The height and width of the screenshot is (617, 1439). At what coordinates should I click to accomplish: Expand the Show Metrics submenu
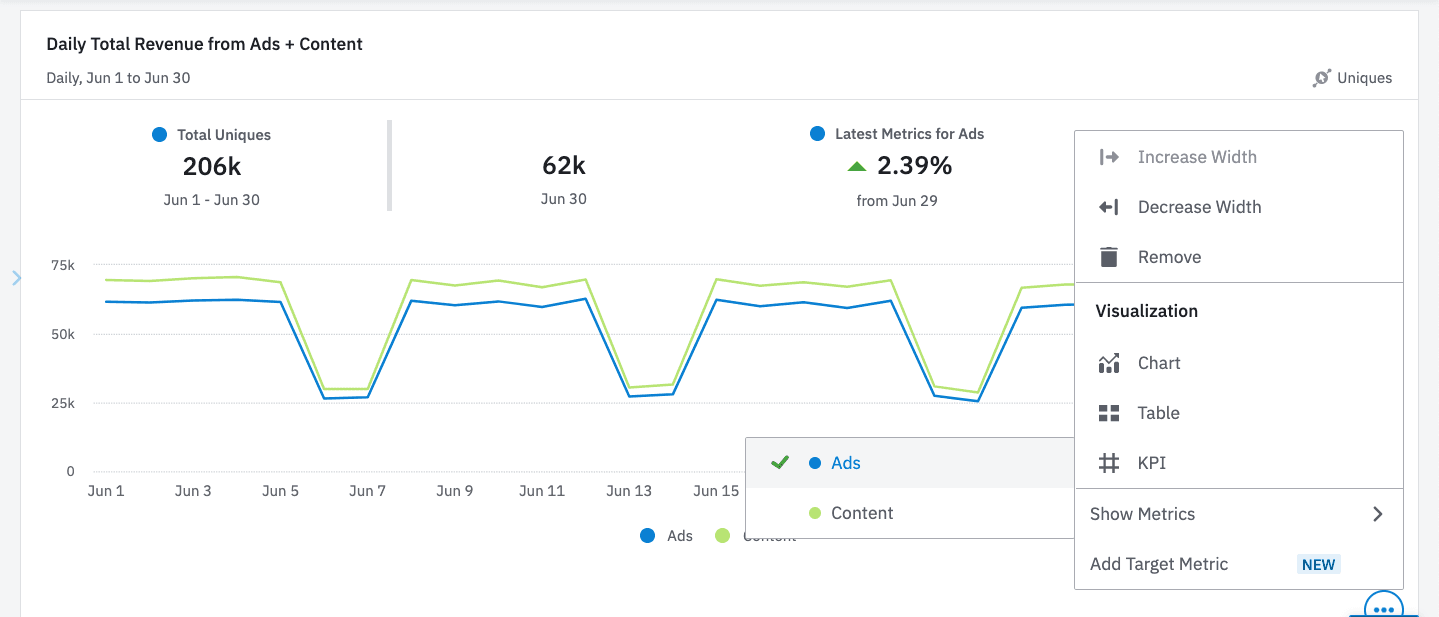tap(1377, 513)
